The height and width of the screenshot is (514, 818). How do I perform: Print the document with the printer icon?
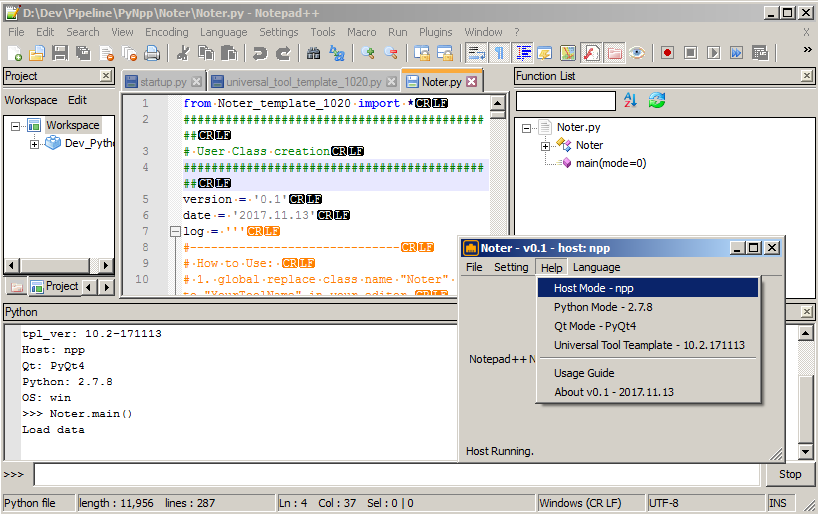click(x=152, y=53)
